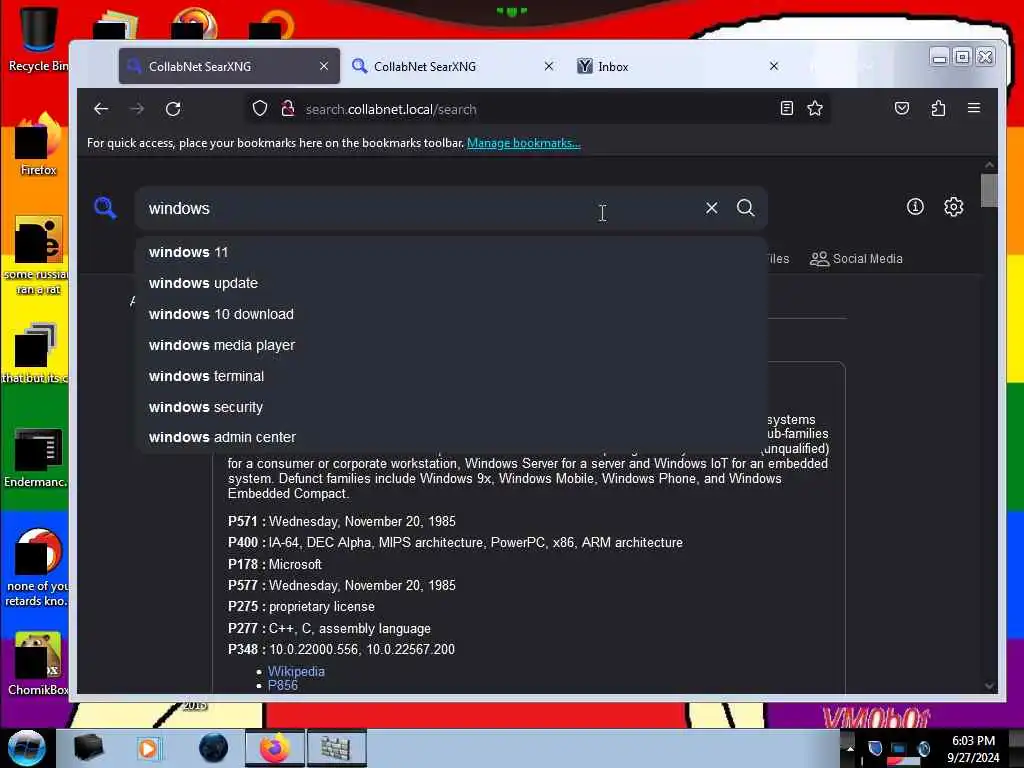The image size is (1024, 768).
Task: Choose suggestion "windows media player"
Action: coord(451,345)
